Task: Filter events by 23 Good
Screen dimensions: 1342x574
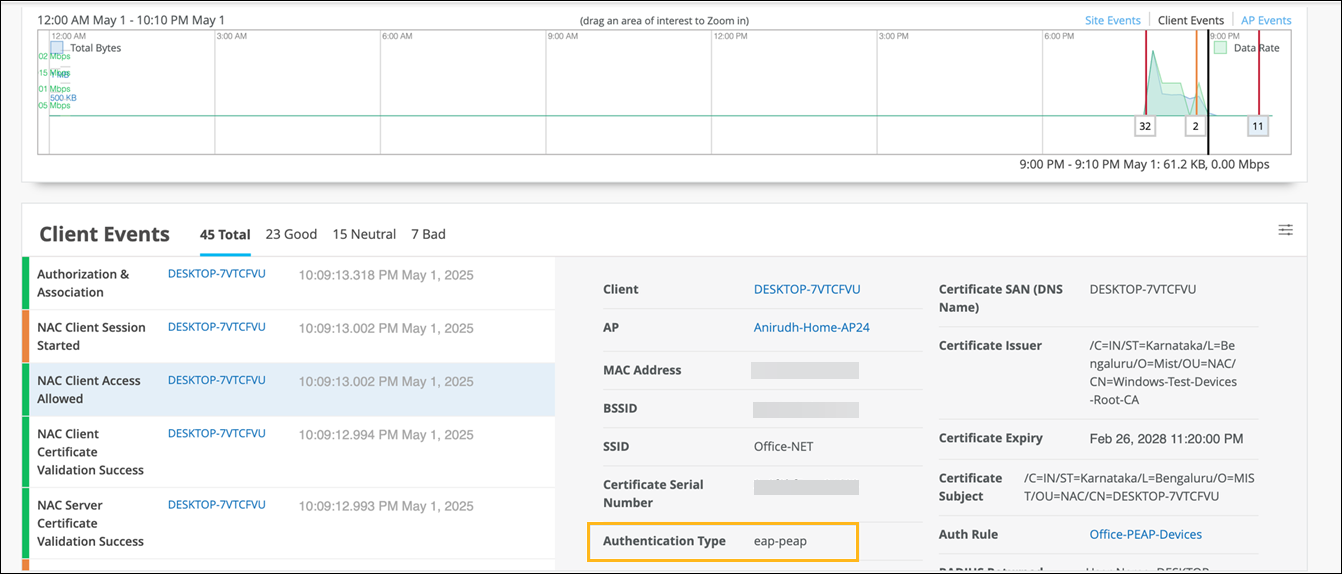Action: [x=291, y=234]
